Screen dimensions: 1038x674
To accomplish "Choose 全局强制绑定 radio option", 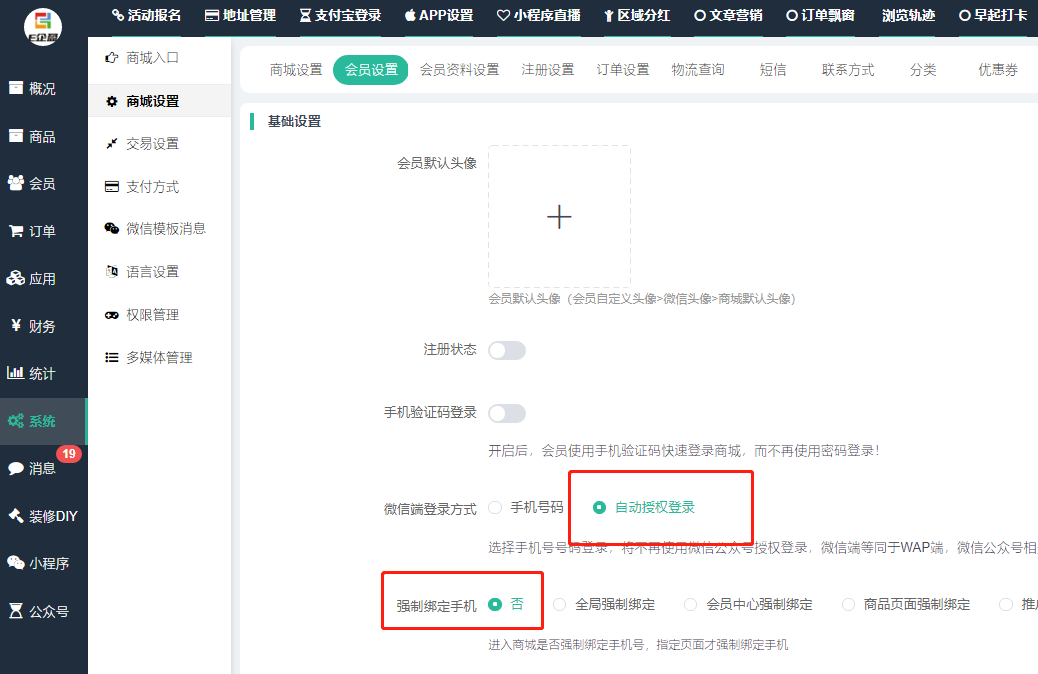I will click(559, 604).
